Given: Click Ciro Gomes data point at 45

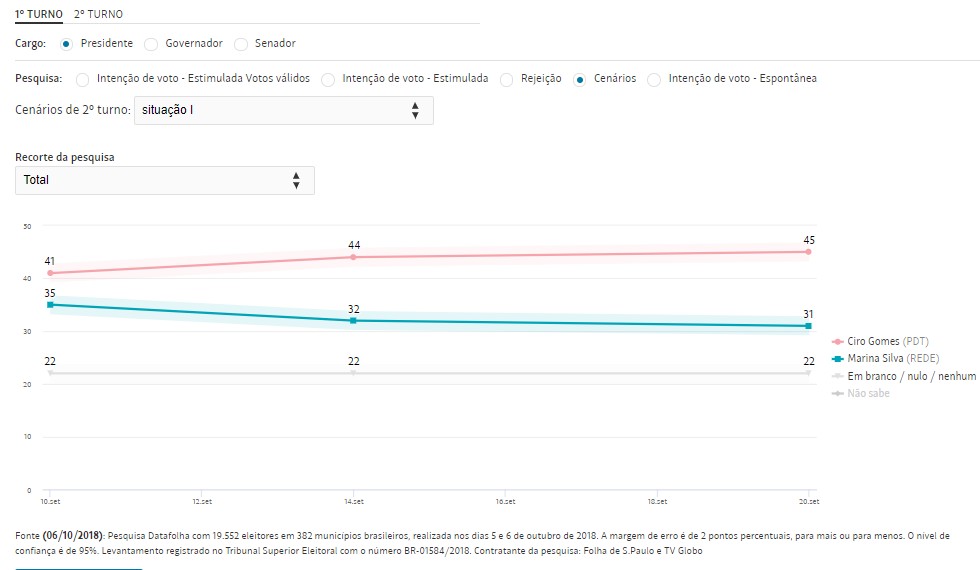Looking at the screenshot, I should pos(808,252).
